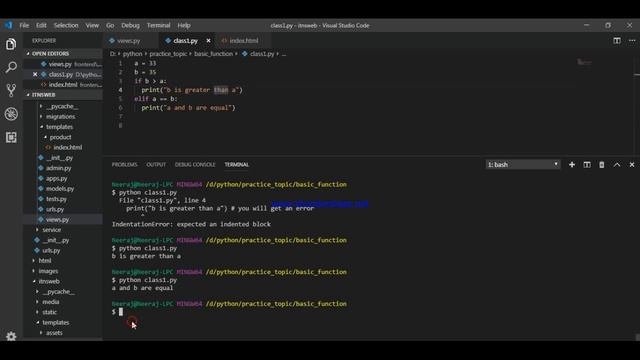640x360 pixels.
Task: Open the Search view in activity bar
Action: click(11, 67)
